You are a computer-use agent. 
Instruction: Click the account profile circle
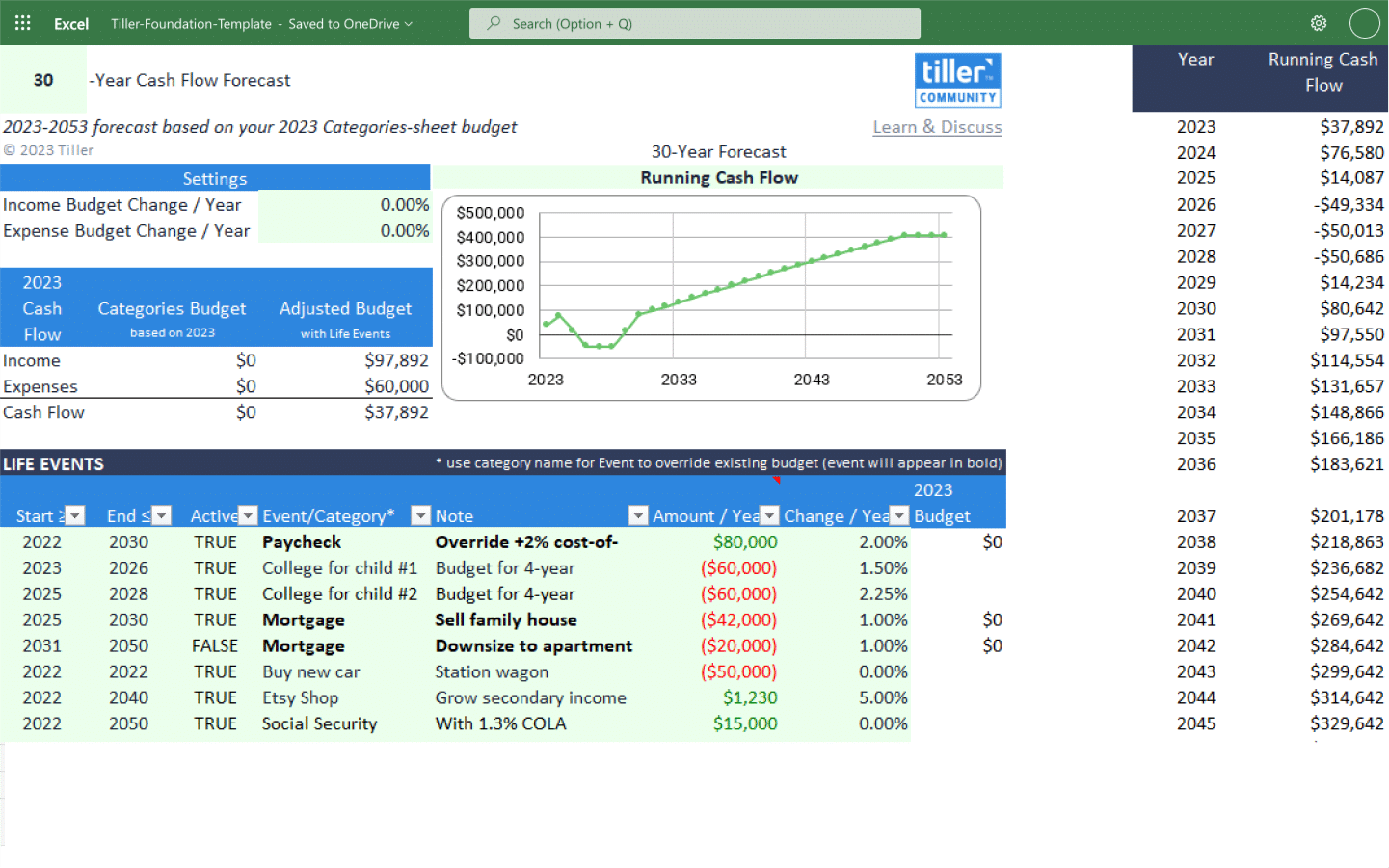[1364, 23]
